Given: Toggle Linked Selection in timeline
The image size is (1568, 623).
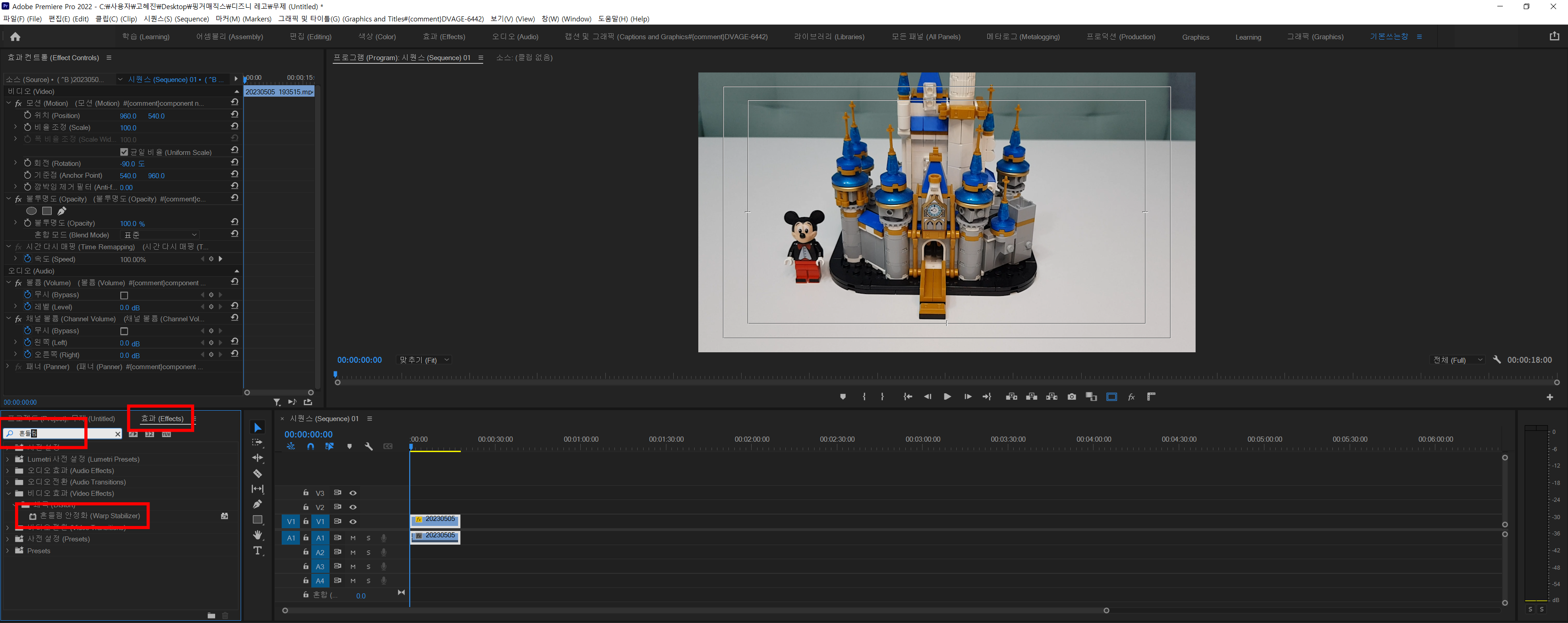Looking at the screenshot, I should [x=329, y=447].
